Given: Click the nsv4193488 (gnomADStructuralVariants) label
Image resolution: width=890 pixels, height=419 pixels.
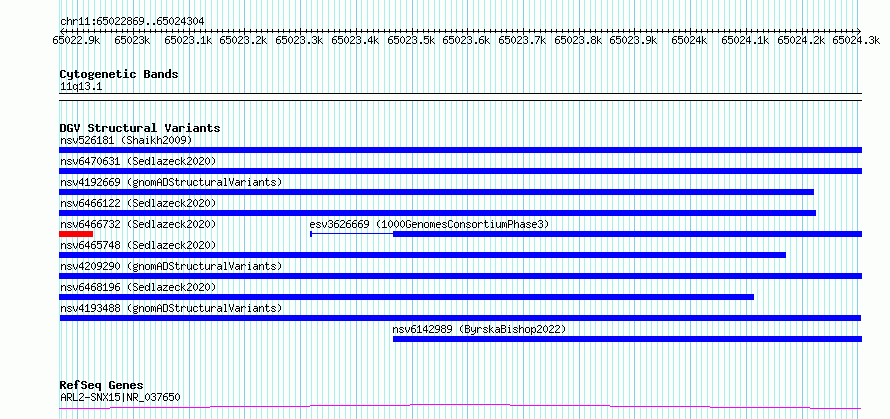Looking at the screenshot, I should pyautogui.click(x=171, y=308).
